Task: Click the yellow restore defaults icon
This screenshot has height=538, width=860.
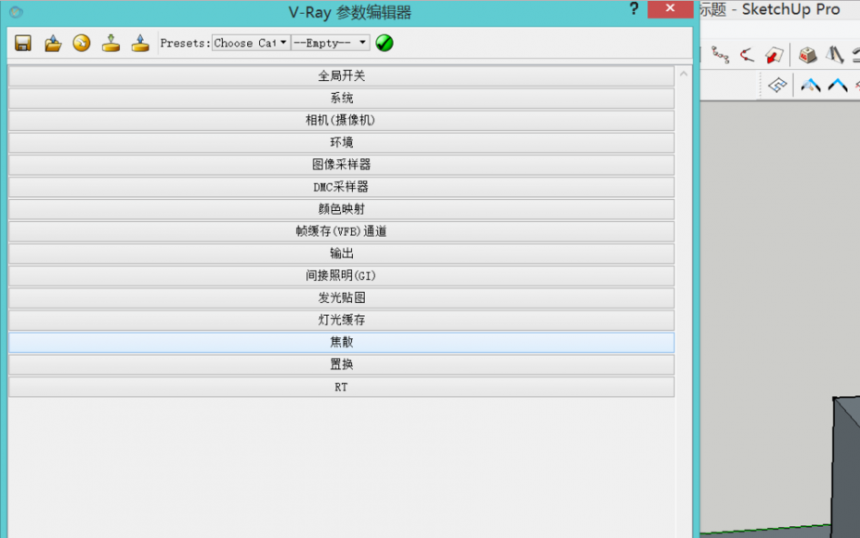Action: (x=82, y=43)
